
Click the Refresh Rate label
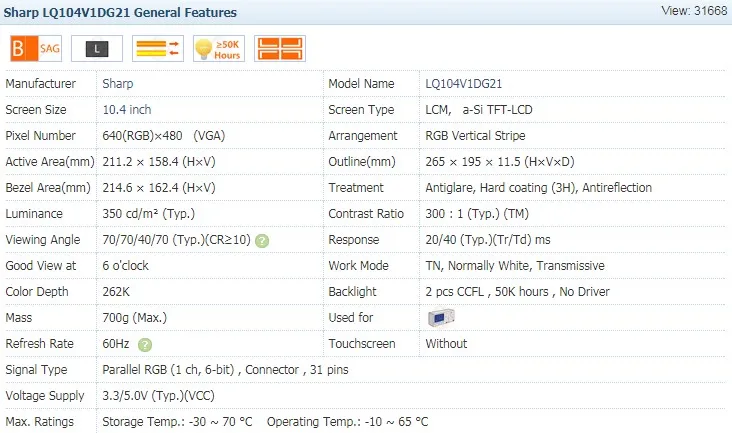point(39,344)
